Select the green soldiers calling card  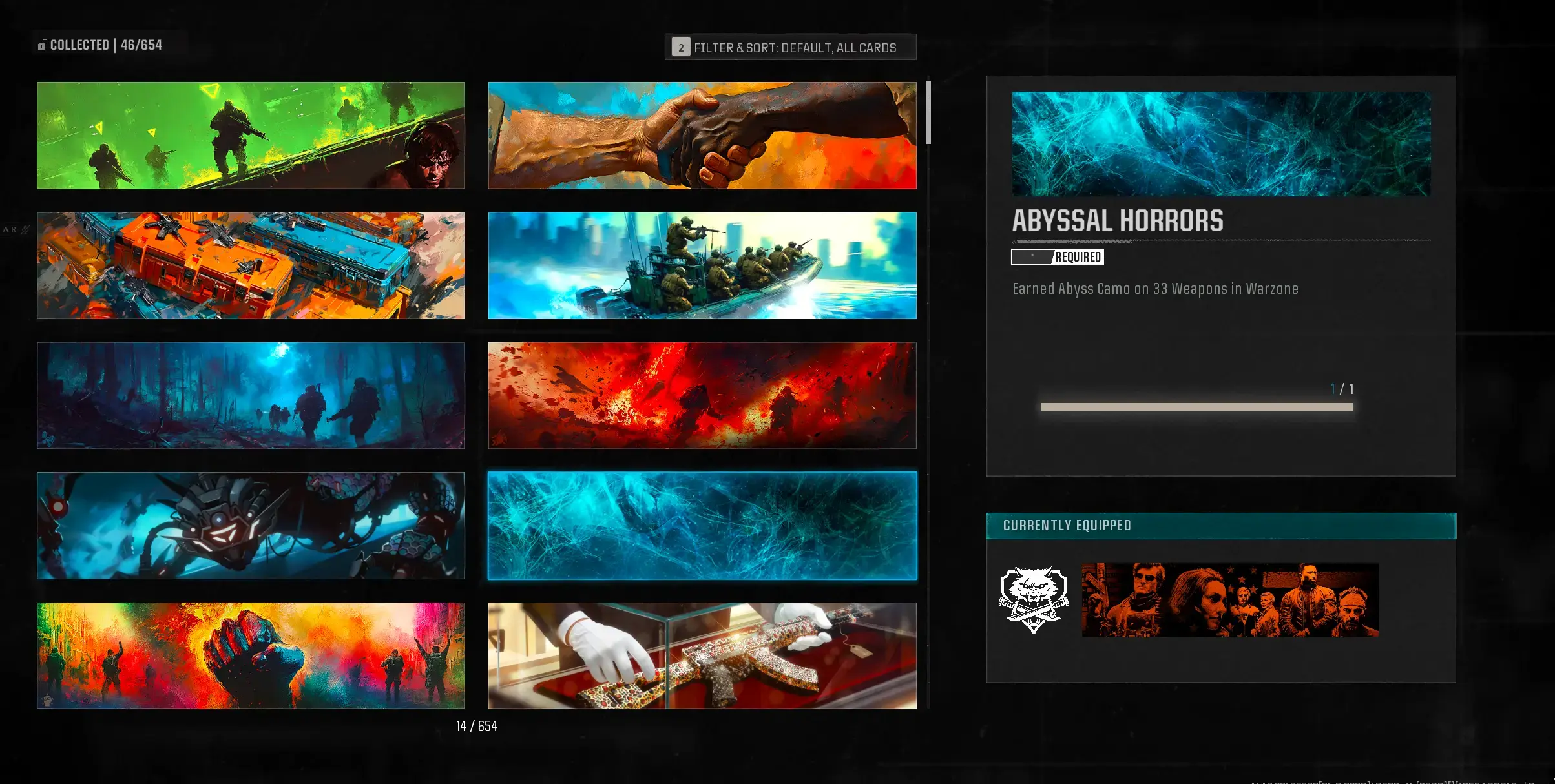click(x=251, y=136)
